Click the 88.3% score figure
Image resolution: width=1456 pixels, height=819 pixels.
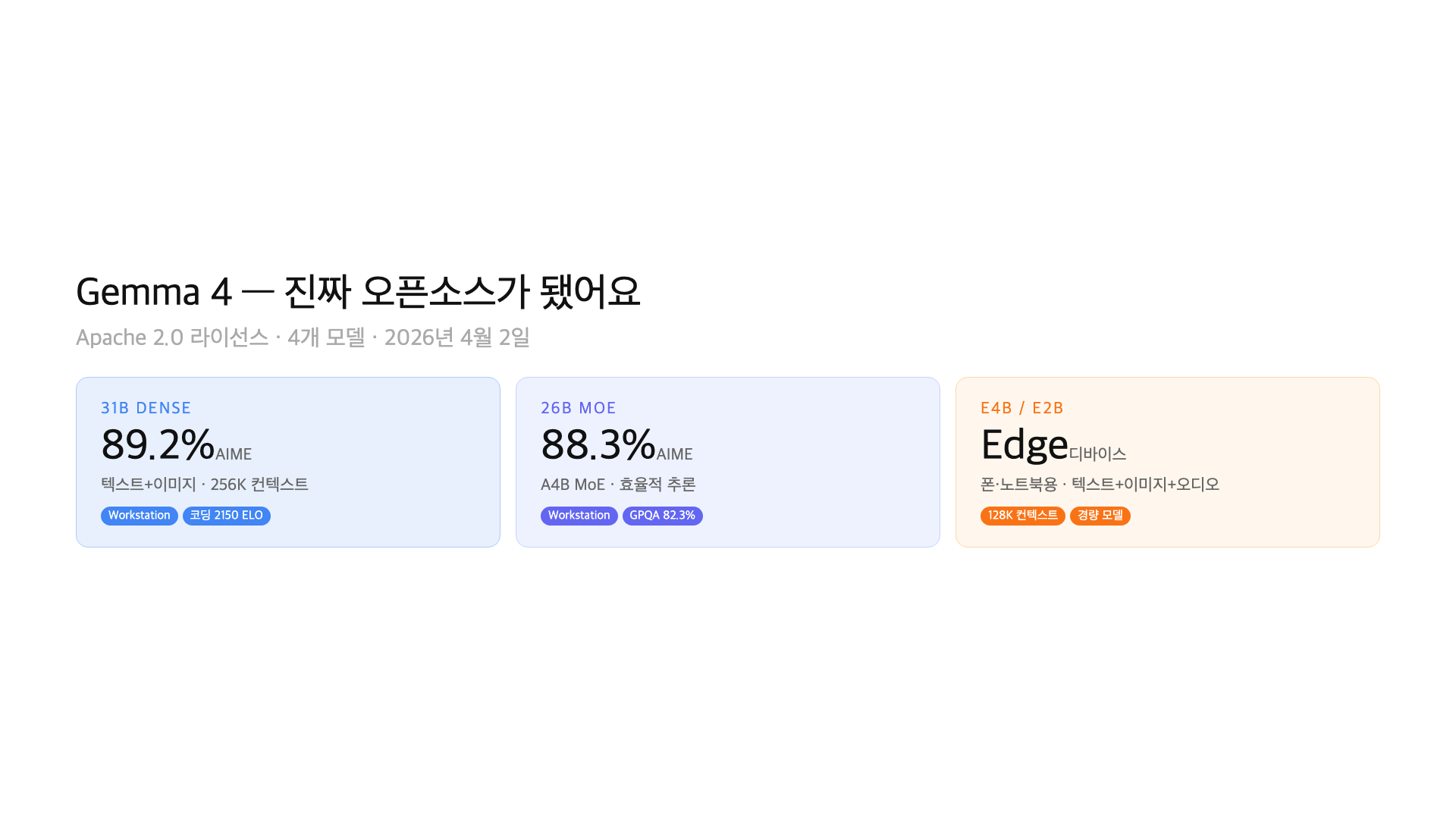coord(598,445)
